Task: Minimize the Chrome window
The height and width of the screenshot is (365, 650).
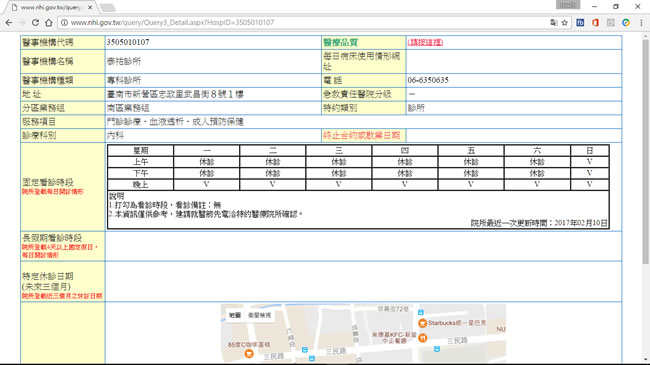Action: point(594,7)
